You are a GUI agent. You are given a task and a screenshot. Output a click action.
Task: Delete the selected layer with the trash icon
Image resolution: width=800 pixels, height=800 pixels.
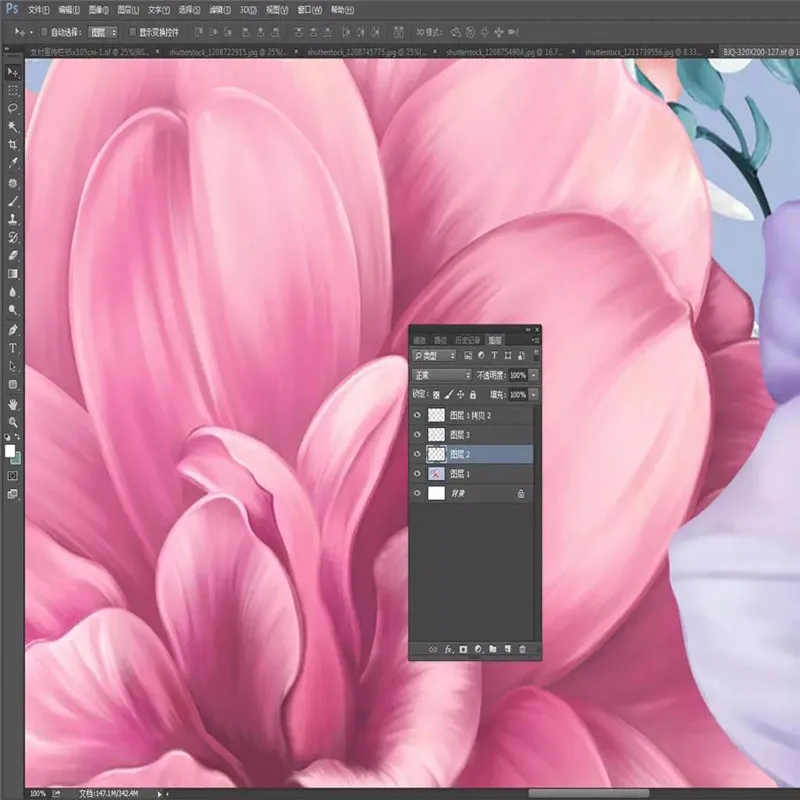coord(522,649)
